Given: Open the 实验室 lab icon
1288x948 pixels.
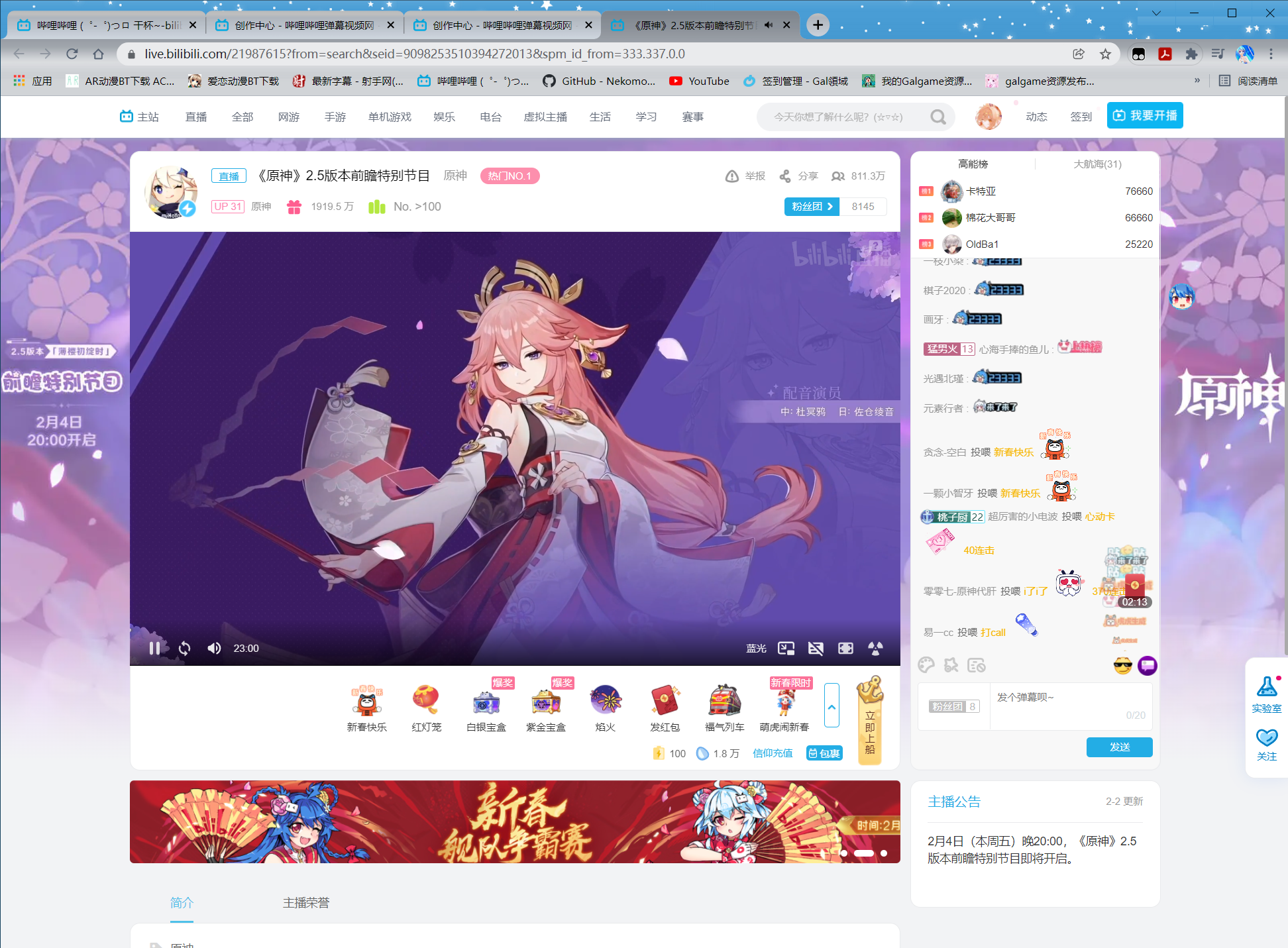Looking at the screenshot, I should pyautogui.click(x=1266, y=695).
